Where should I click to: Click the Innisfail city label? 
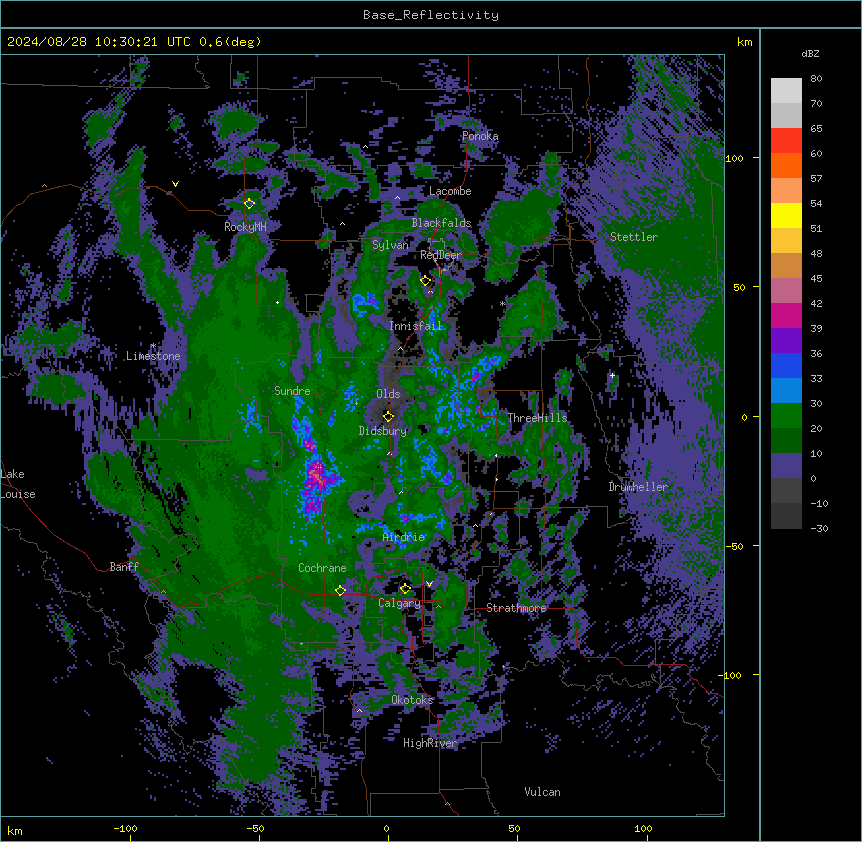click(416, 326)
